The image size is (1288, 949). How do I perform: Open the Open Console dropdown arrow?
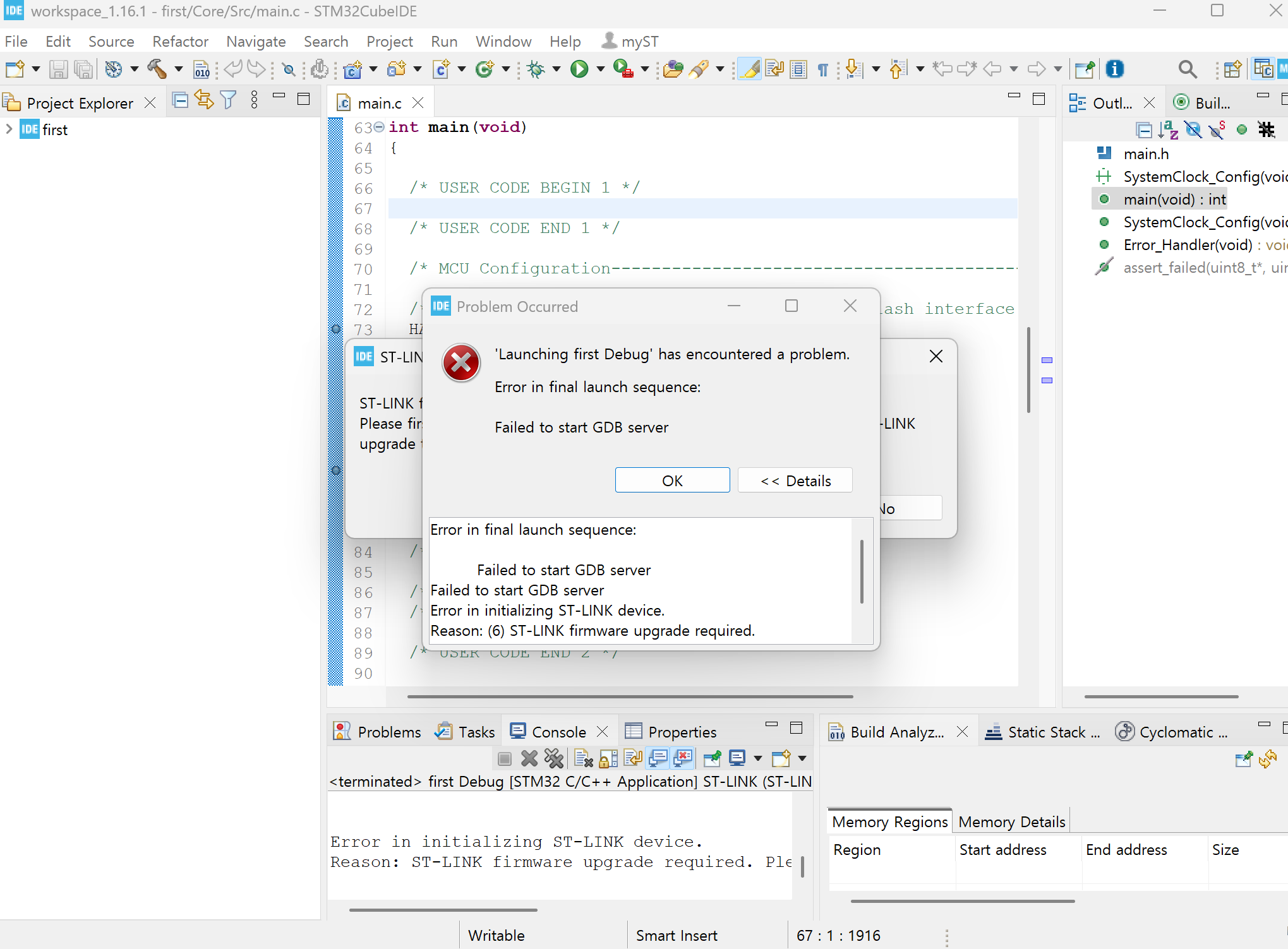[x=802, y=758]
